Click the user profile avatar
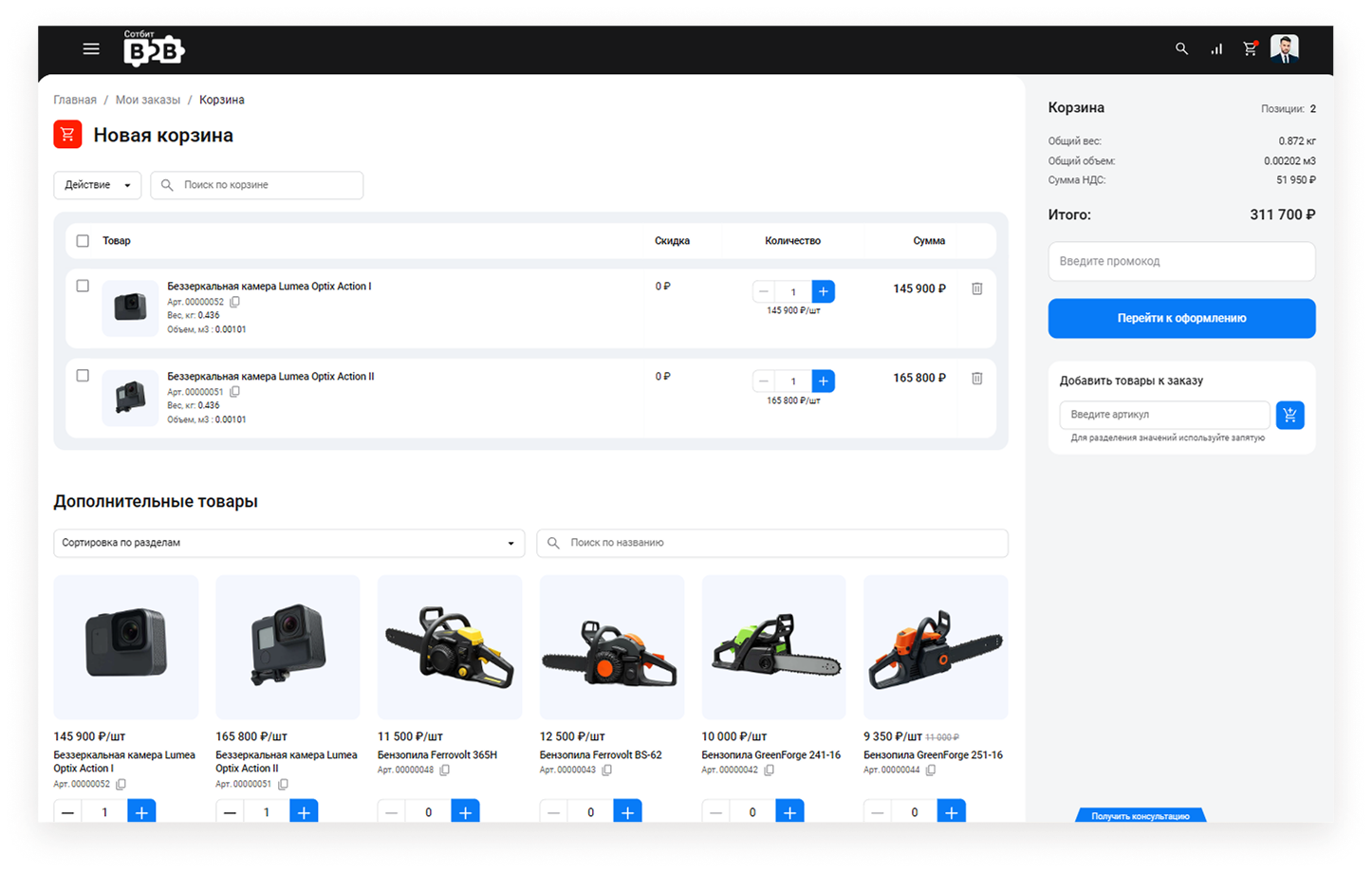This screenshot has height=873, width=1372. pyautogui.click(x=1285, y=49)
